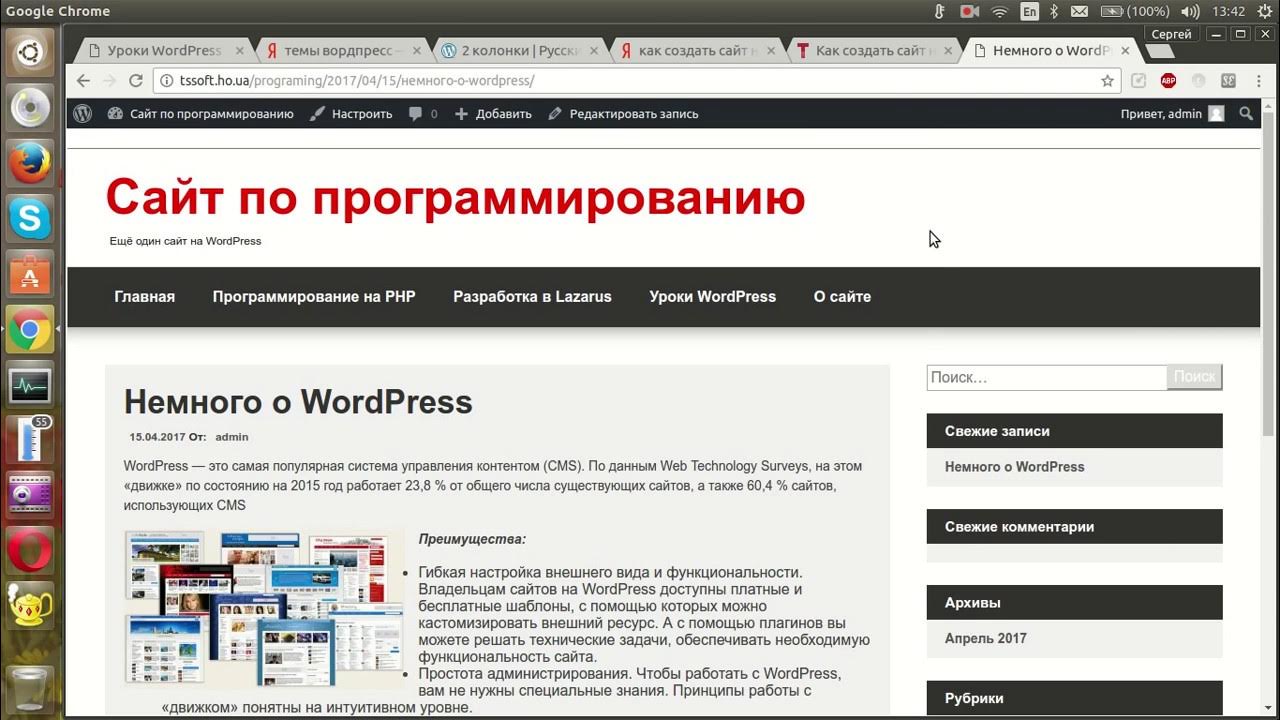The height and width of the screenshot is (720, 1280).
Task: Switch to the темы вордпресс tab
Action: (x=343, y=50)
